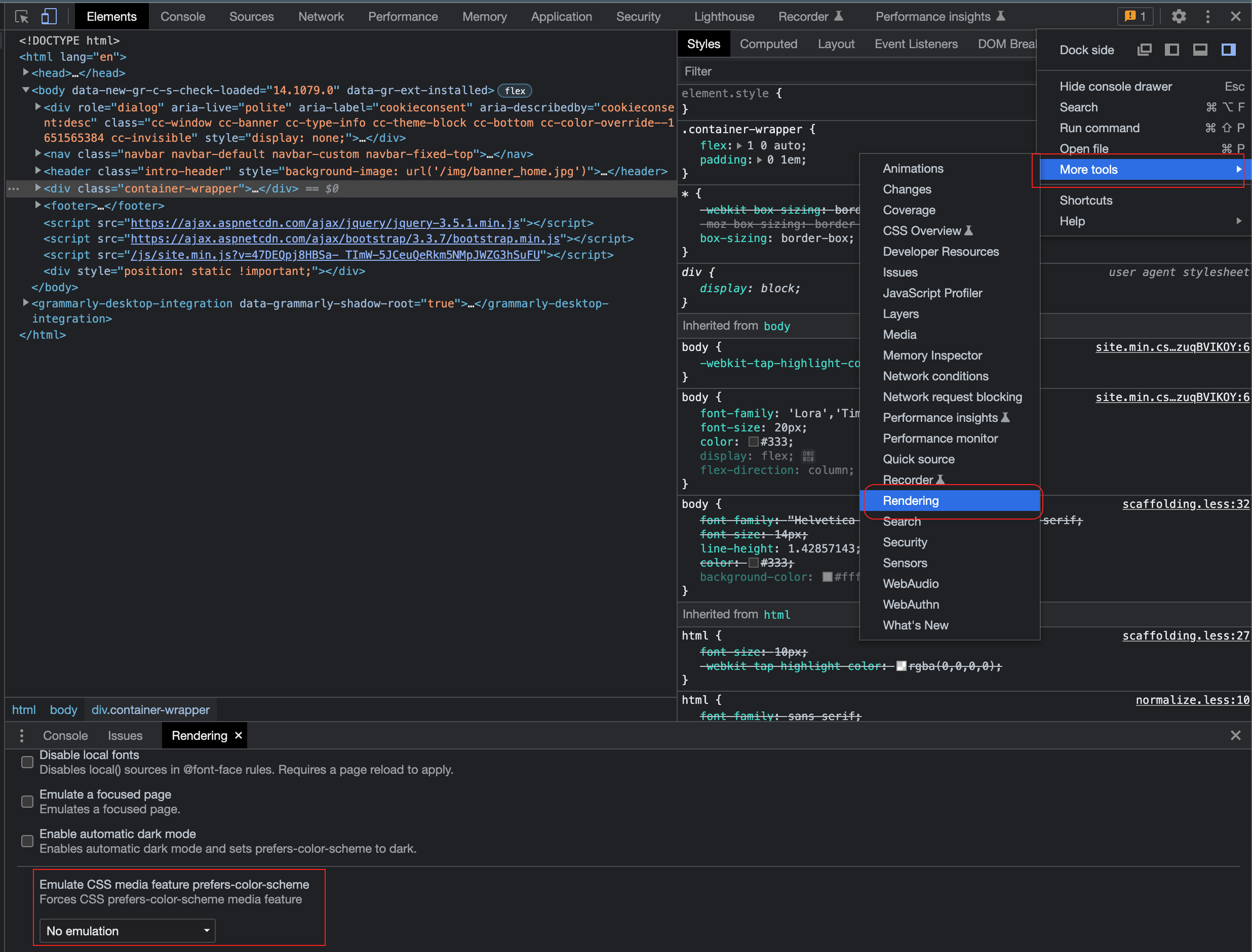Open the issues warning badge

pos(1135,16)
